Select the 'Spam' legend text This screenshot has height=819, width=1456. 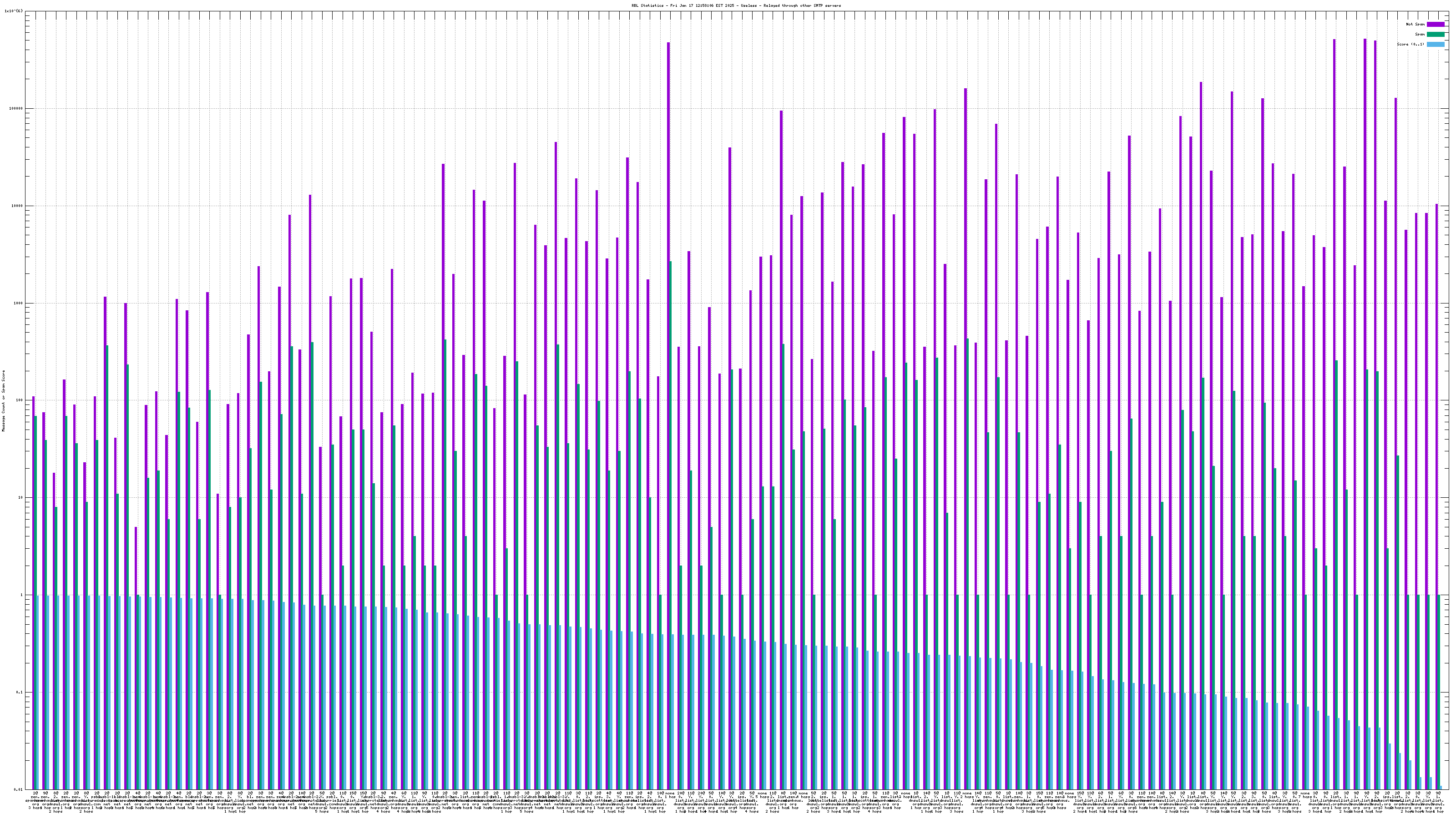[1420, 35]
